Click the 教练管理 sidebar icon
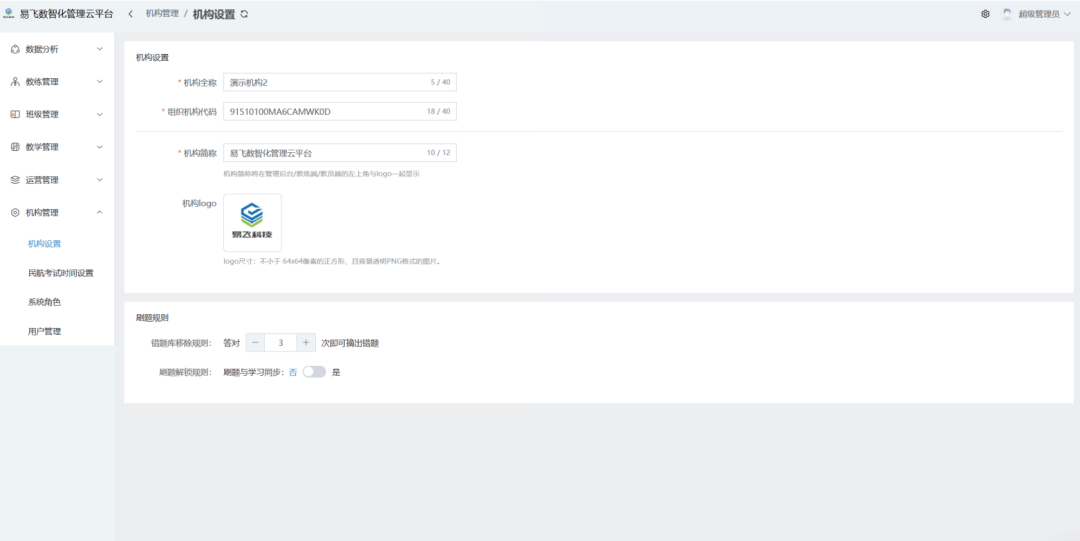The image size is (1080, 541). pyautogui.click(x=15, y=81)
